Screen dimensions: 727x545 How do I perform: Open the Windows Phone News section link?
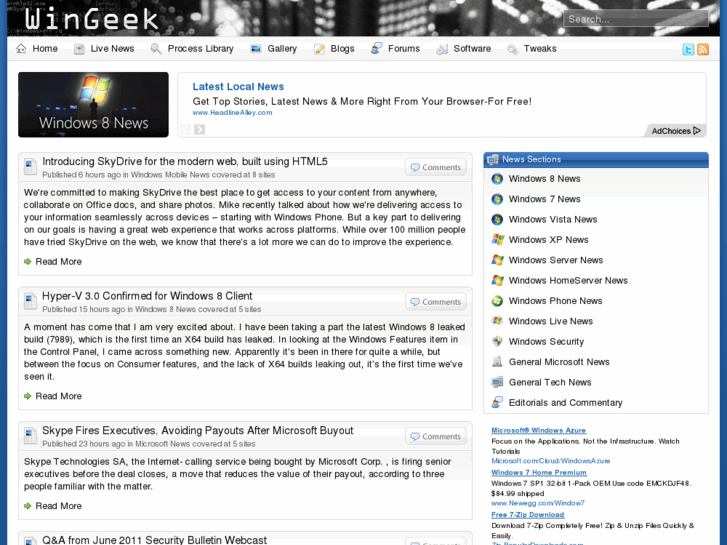click(x=555, y=301)
